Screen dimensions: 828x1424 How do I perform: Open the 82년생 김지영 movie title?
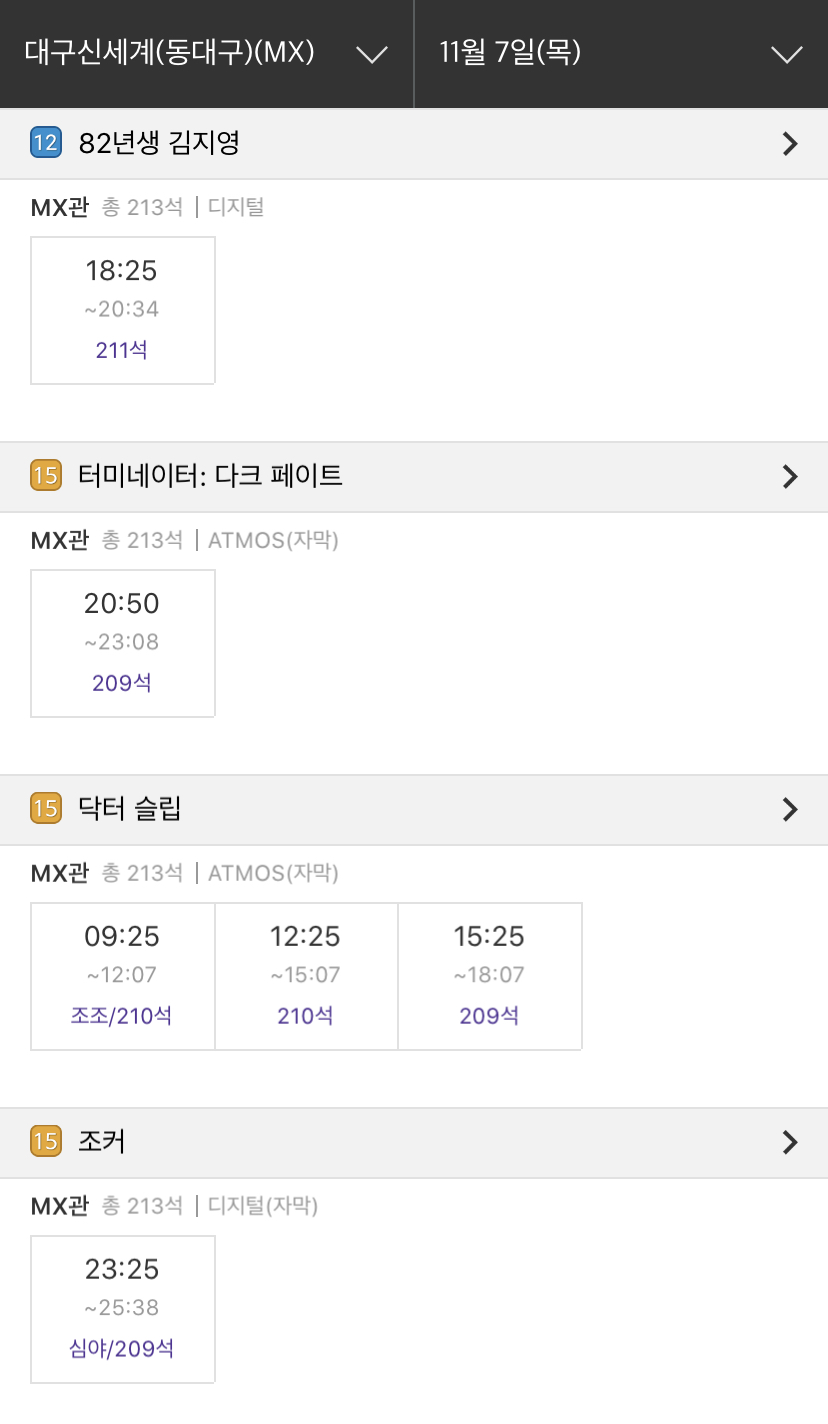point(159,144)
